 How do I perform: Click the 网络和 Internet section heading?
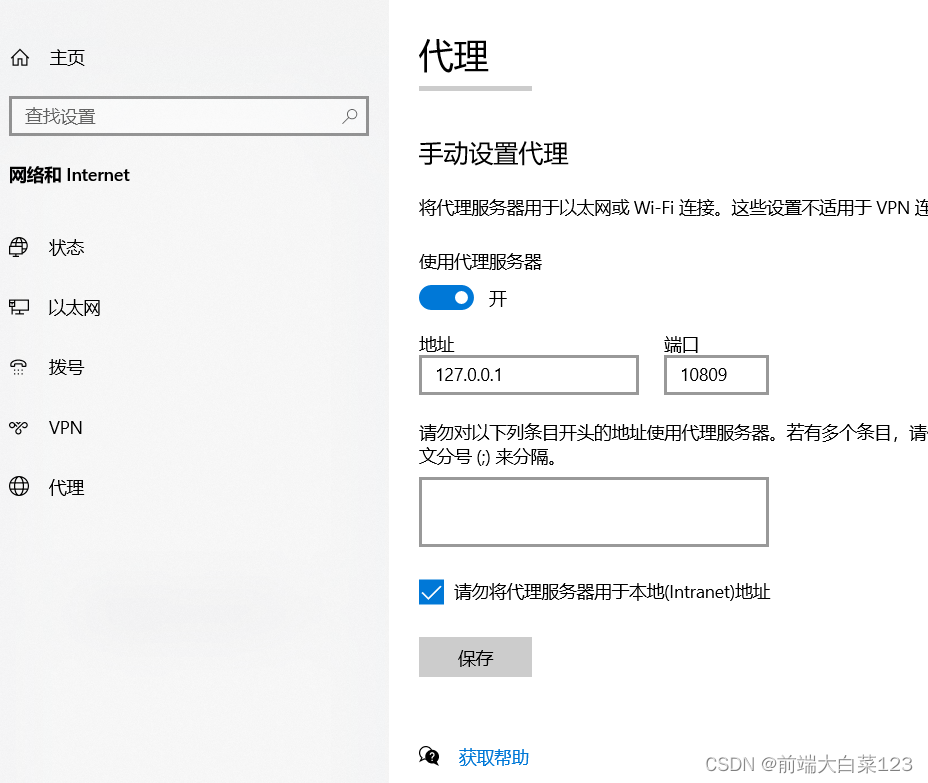69,175
